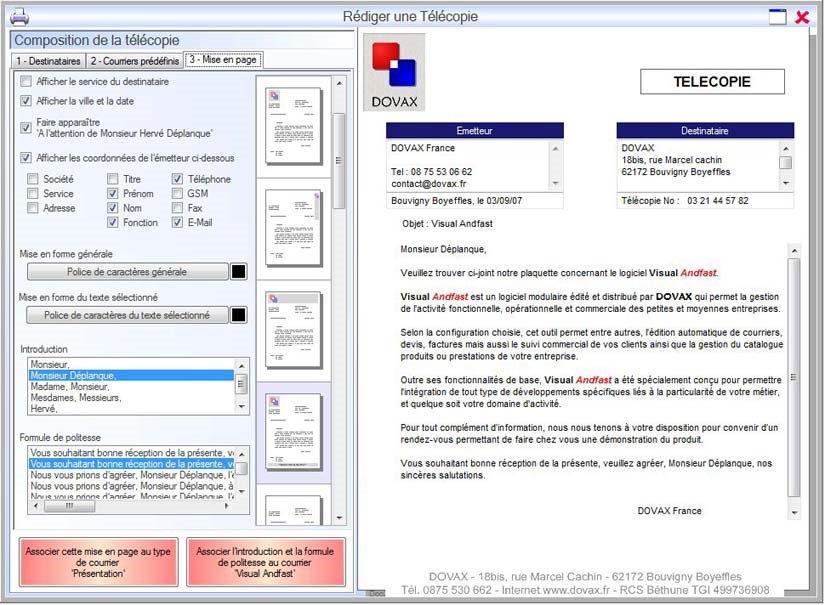
Task: Click down arrow of layout thumbnails scrollbar
Action: [x=339, y=518]
